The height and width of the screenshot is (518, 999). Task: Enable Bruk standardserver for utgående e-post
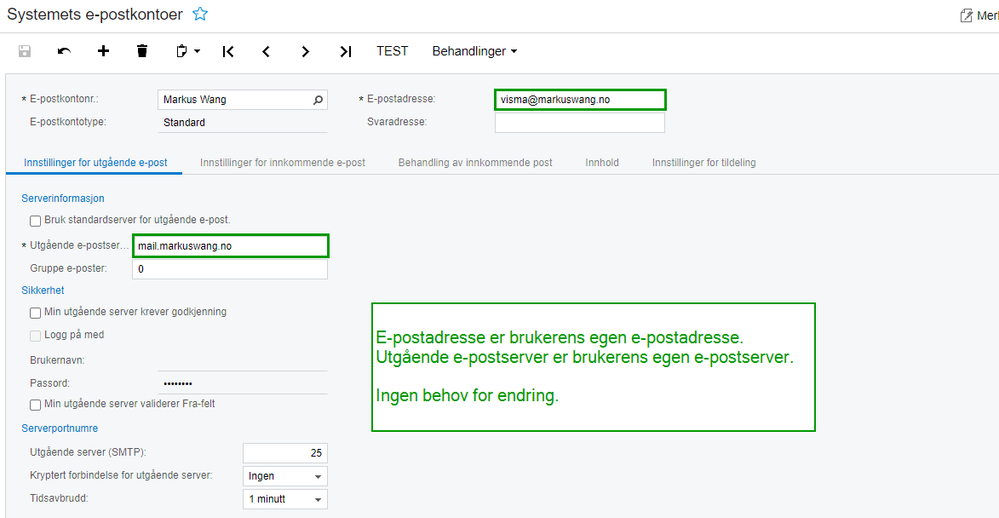pos(36,220)
